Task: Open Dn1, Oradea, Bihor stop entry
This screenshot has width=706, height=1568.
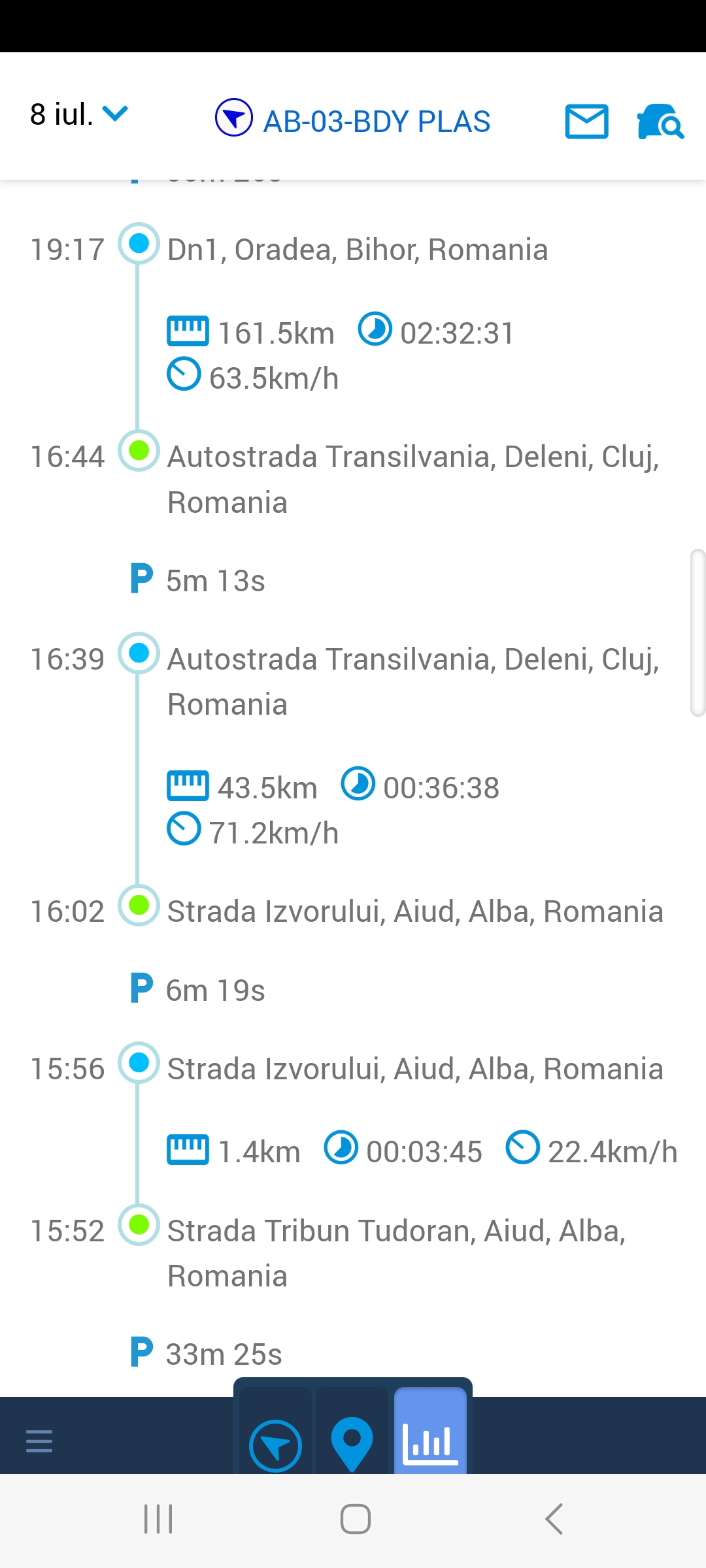Action: coord(357,250)
